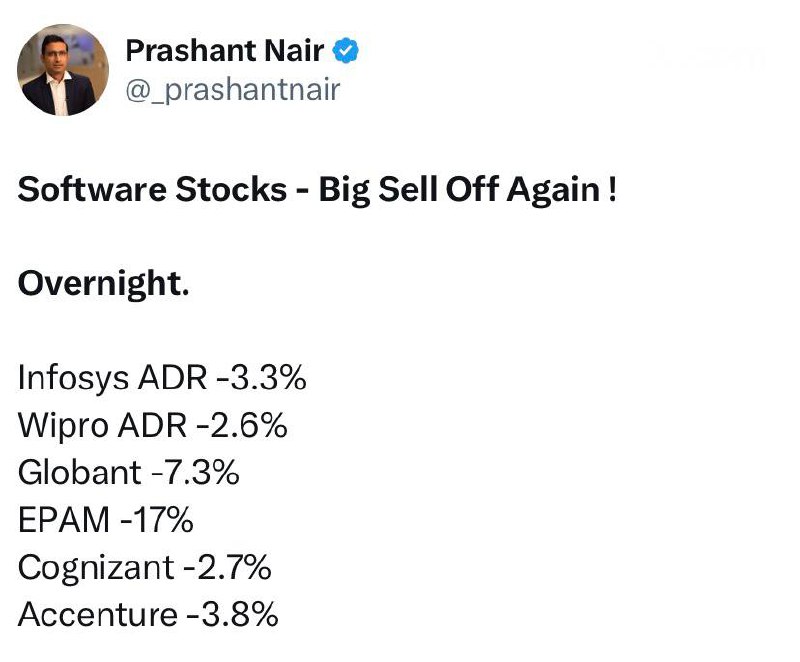Viewport: 800px width, 662px height.
Task: Select the -17% figure beside EPAM
Action: [153, 520]
